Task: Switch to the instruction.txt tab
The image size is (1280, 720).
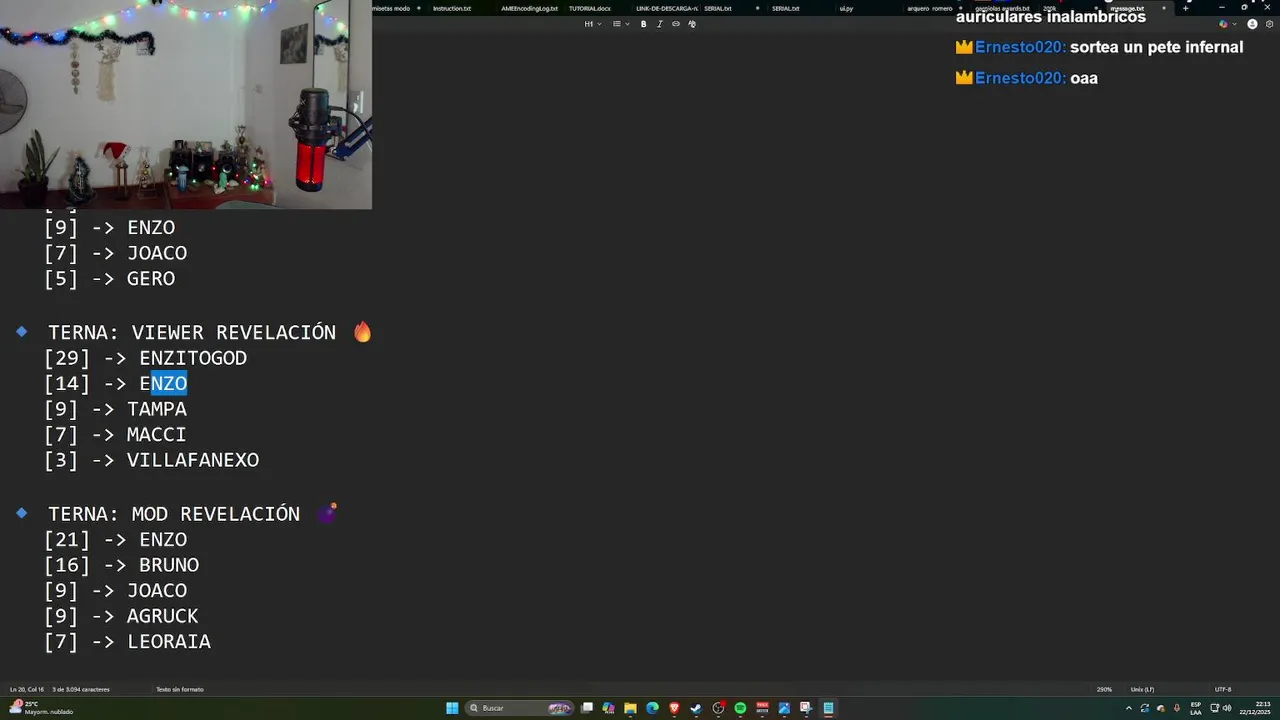Action: pos(452,8)
